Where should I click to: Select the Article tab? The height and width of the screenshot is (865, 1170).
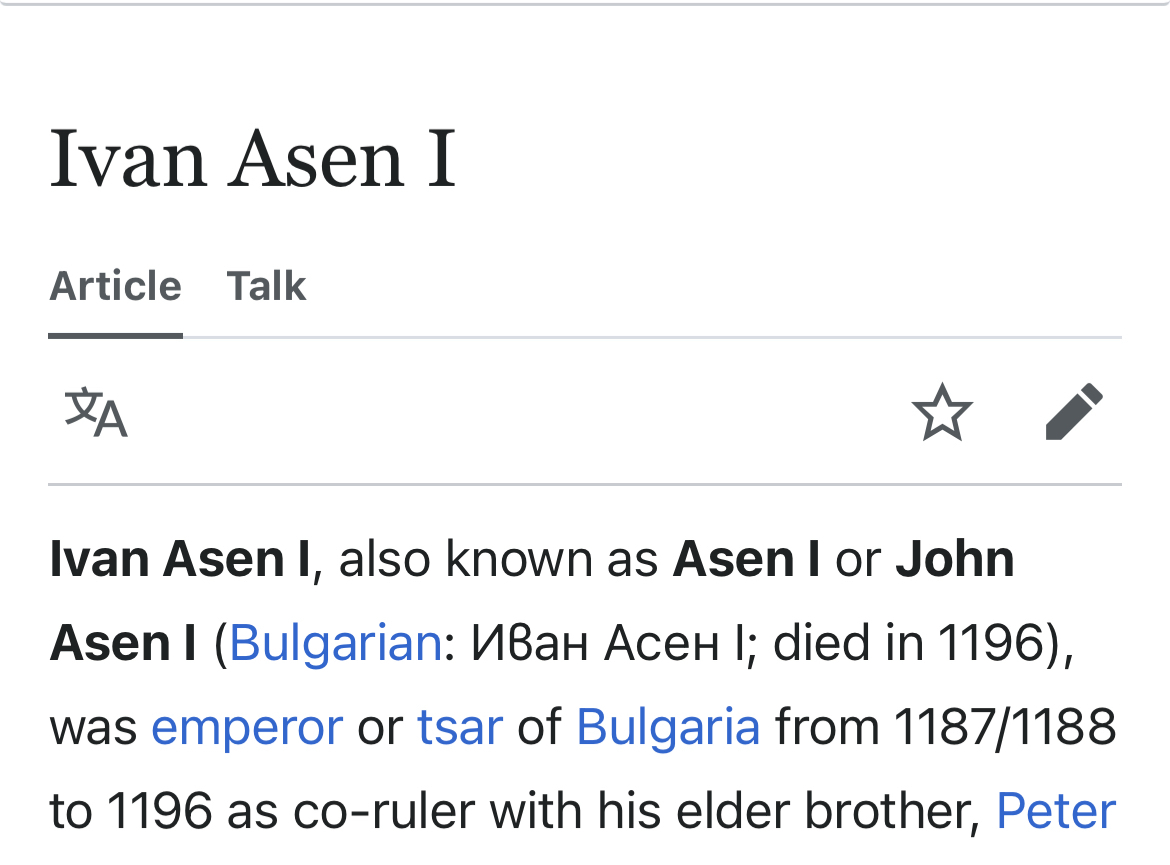[115, 286]
